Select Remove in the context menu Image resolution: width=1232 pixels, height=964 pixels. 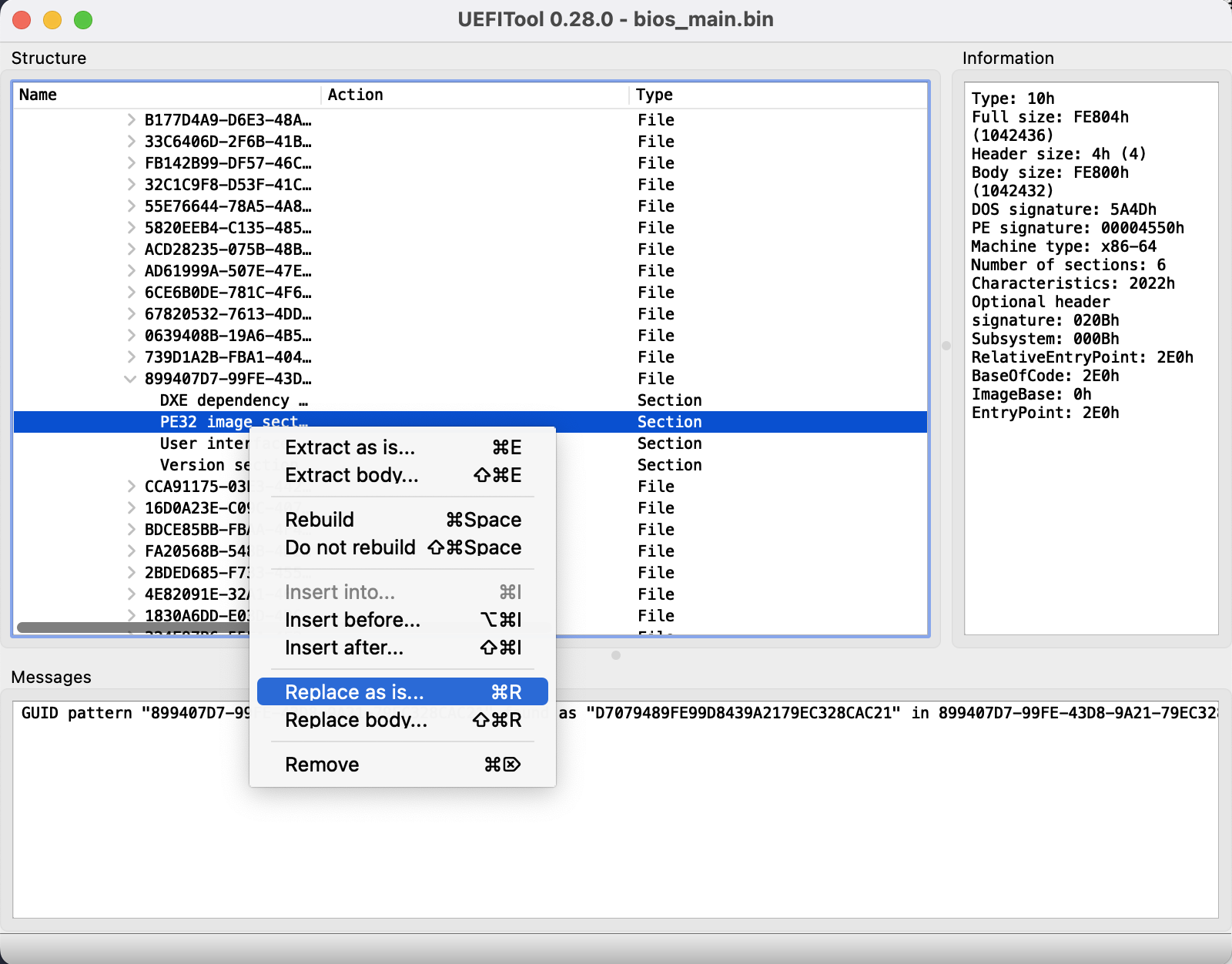point(403,765)
